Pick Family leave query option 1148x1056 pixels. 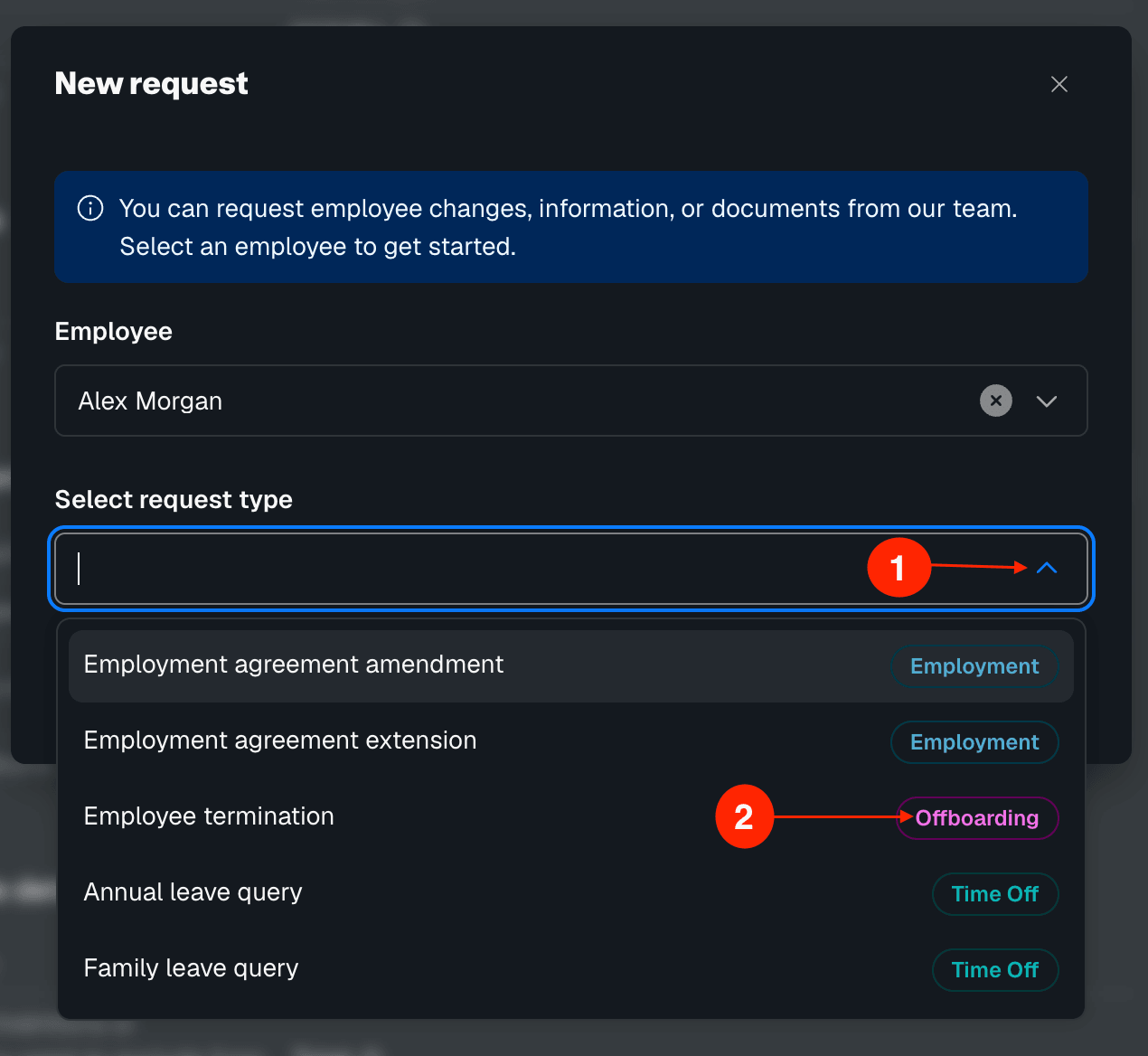(571, 969)
